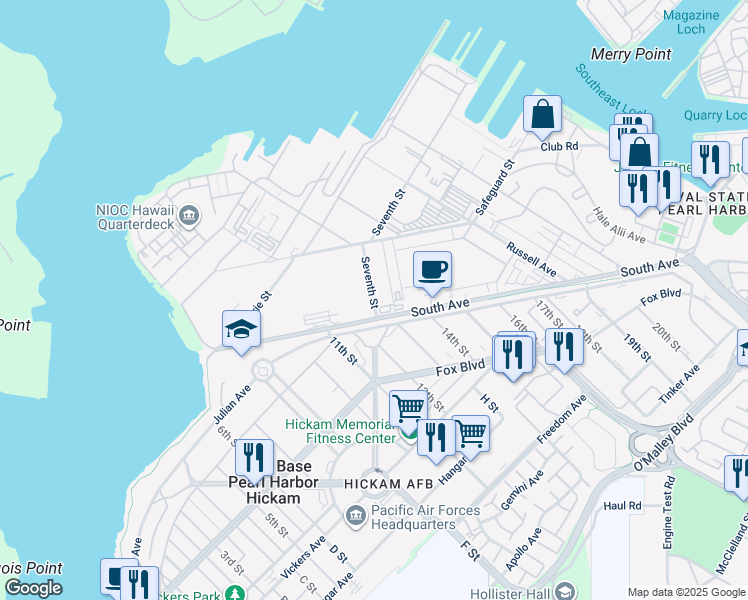748x600 pixels.
Task: Select the Hickam Memorial Fitness Center label
Action: point(340,431)
